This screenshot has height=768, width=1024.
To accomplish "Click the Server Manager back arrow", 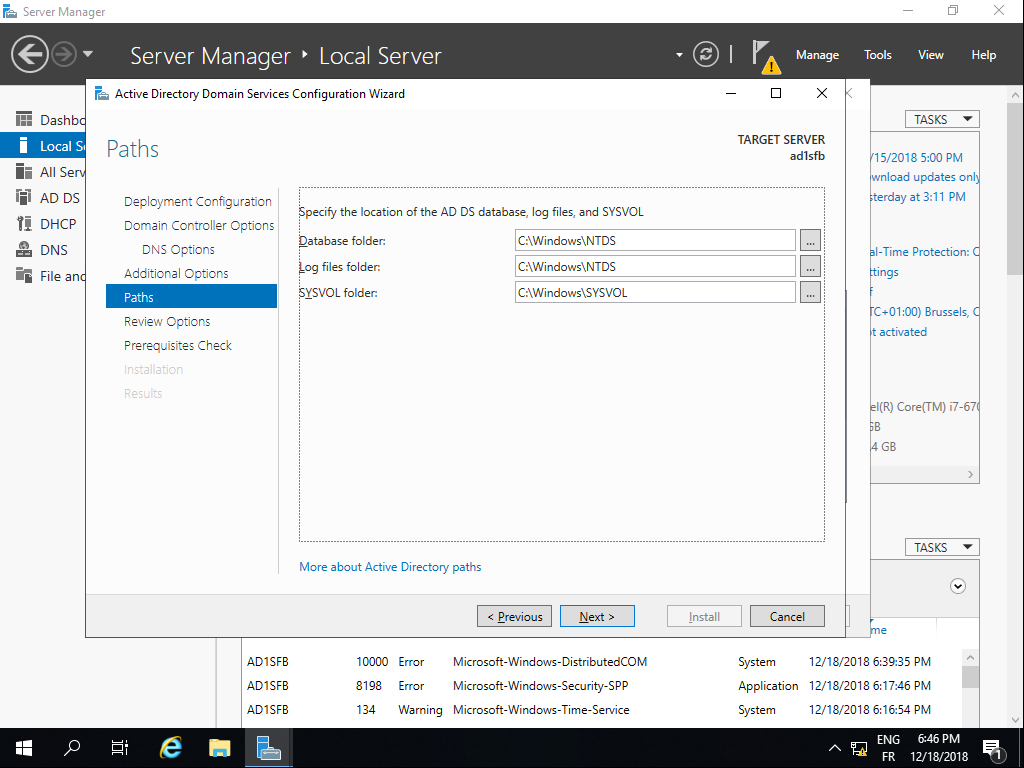I will coord(30,54).
